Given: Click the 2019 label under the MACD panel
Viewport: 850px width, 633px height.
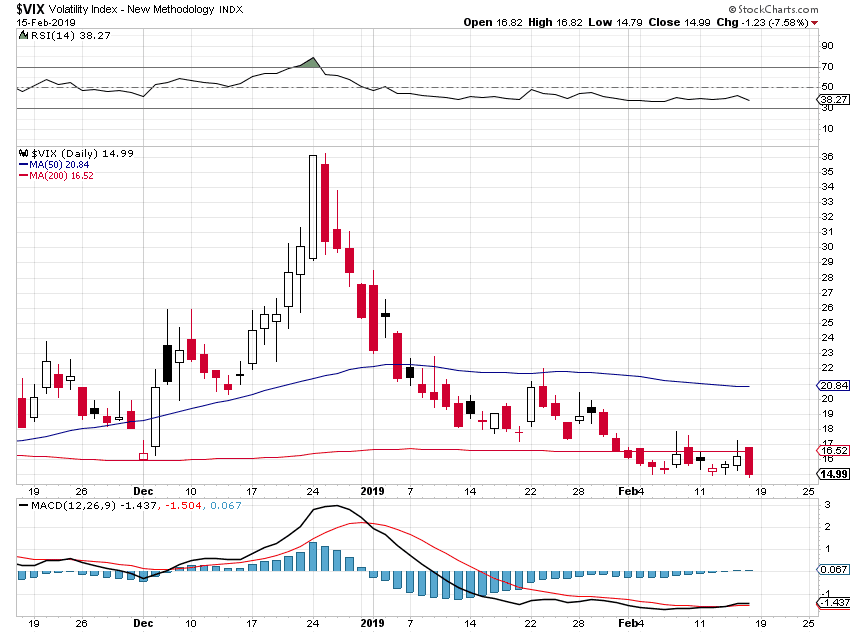Looking at the screenshot, I should point(372,623).
